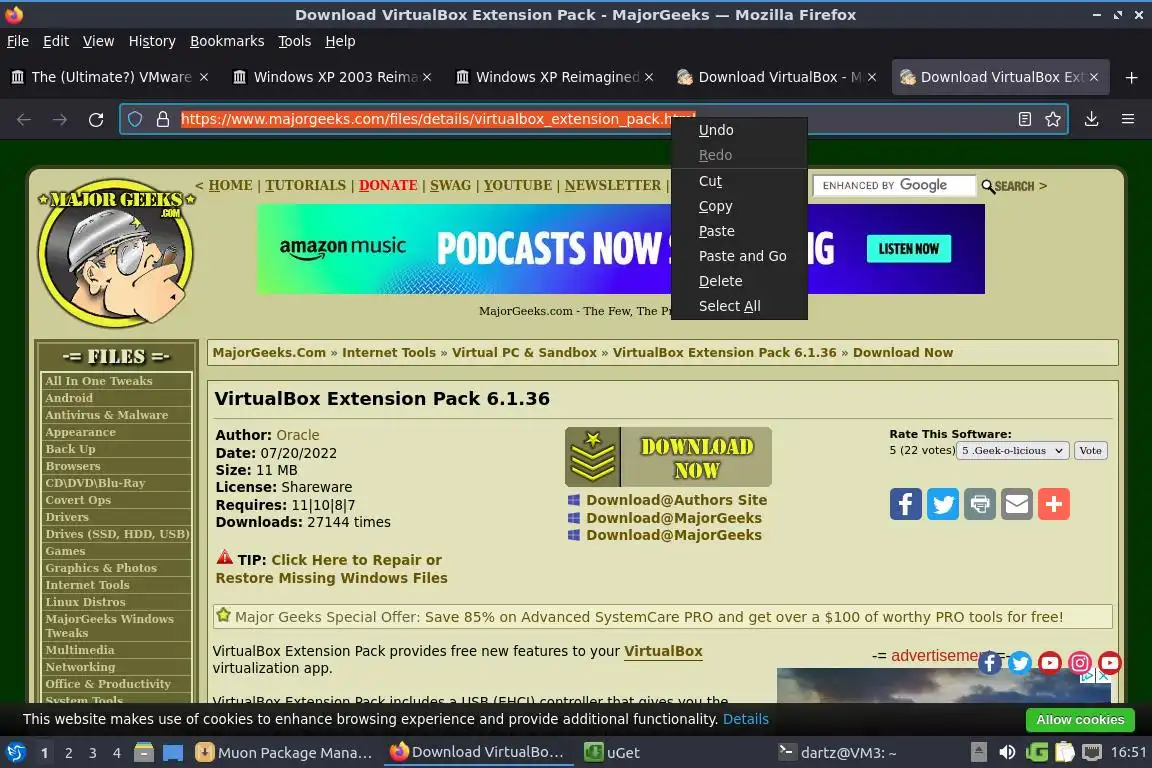The height and width of the screenshot is (768, 1152).
Task: Click the Oracle author link
Action: [298, 435]
